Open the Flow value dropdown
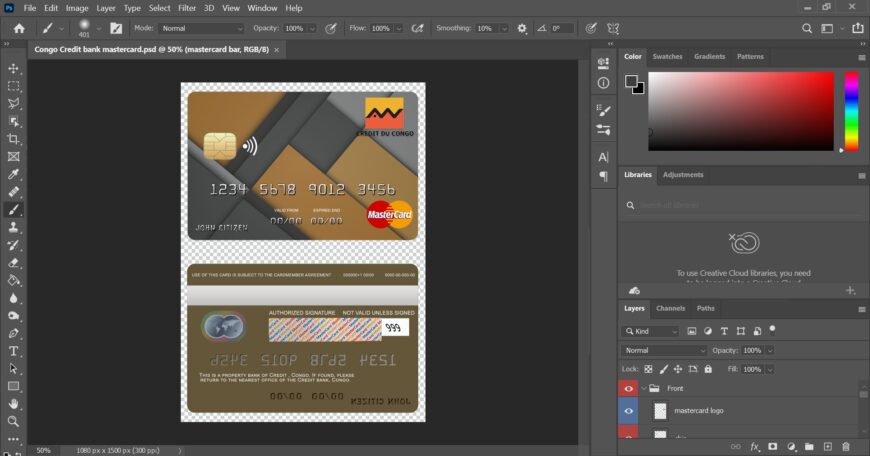870x456 pixels. pos(398,28)
